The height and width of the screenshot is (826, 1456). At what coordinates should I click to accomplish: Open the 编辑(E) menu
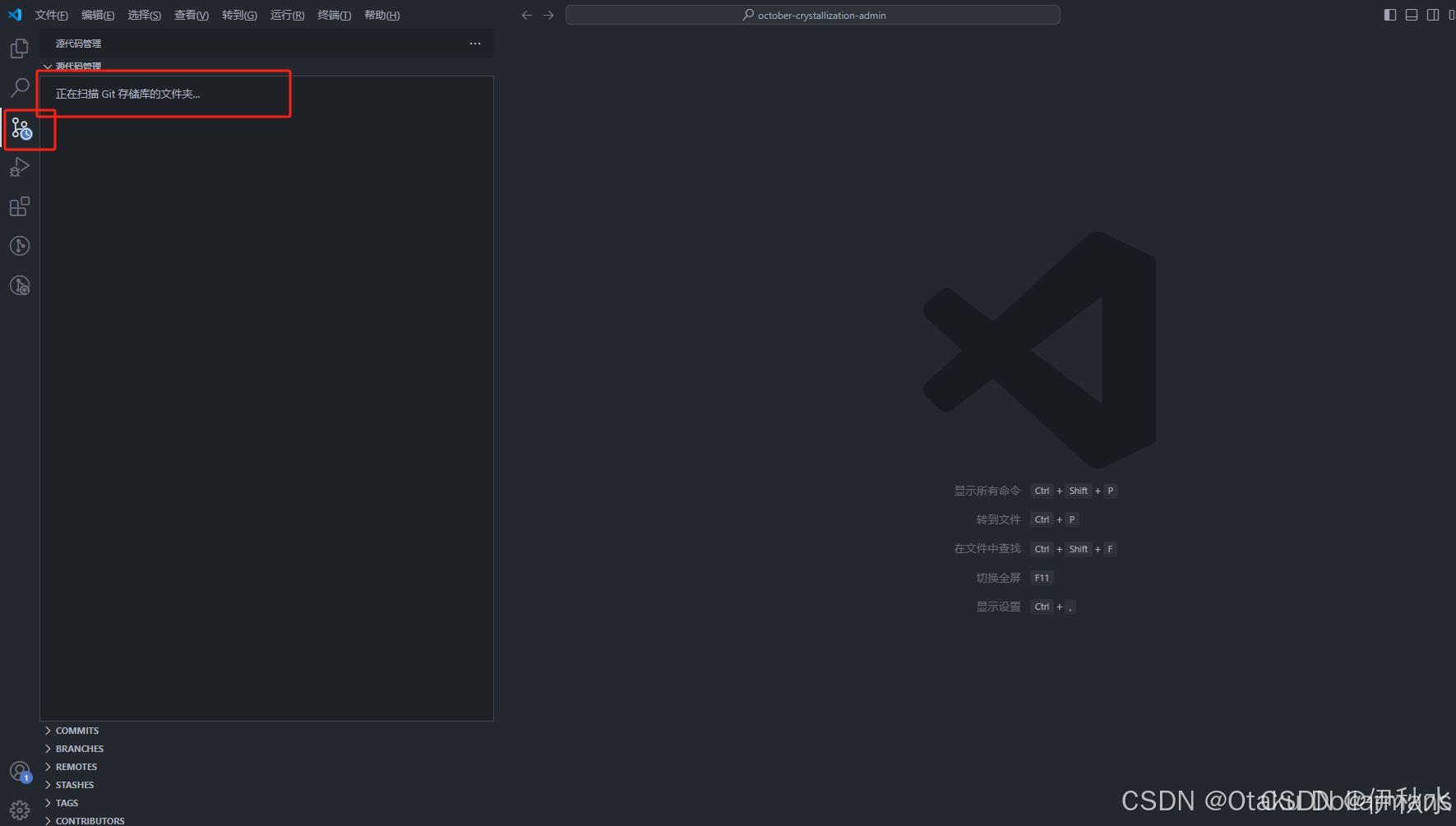click(98, 15)
